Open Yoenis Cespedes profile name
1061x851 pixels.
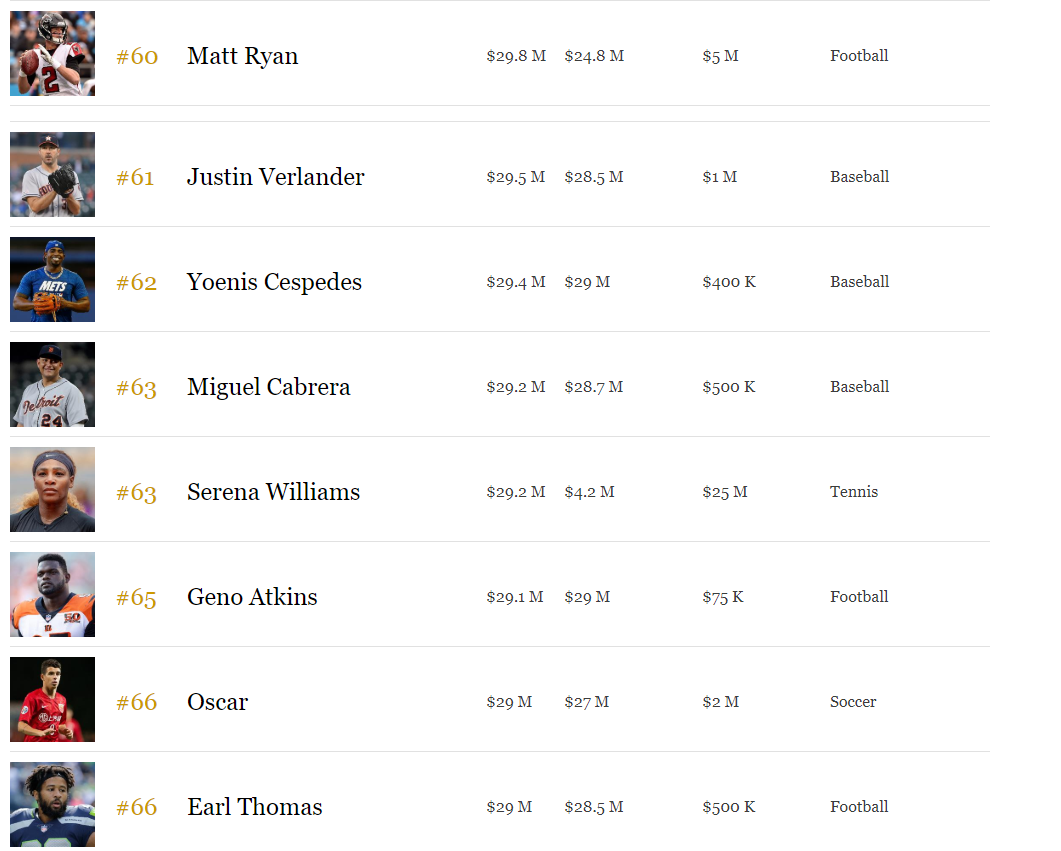click(274, 282)
